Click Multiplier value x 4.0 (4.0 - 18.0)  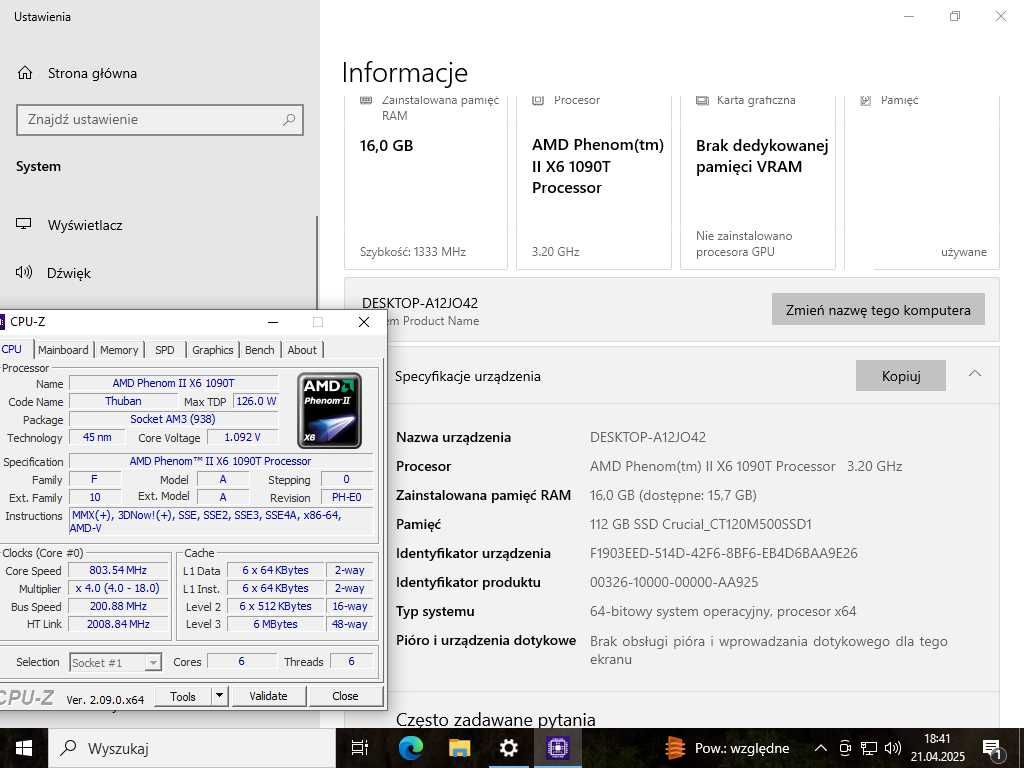(118, 588)
